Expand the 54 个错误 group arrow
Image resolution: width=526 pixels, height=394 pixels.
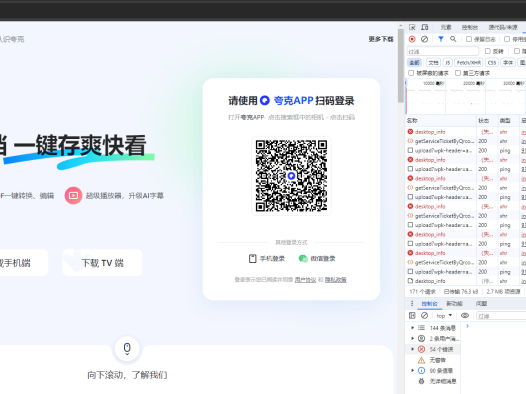tap(413, 349)
